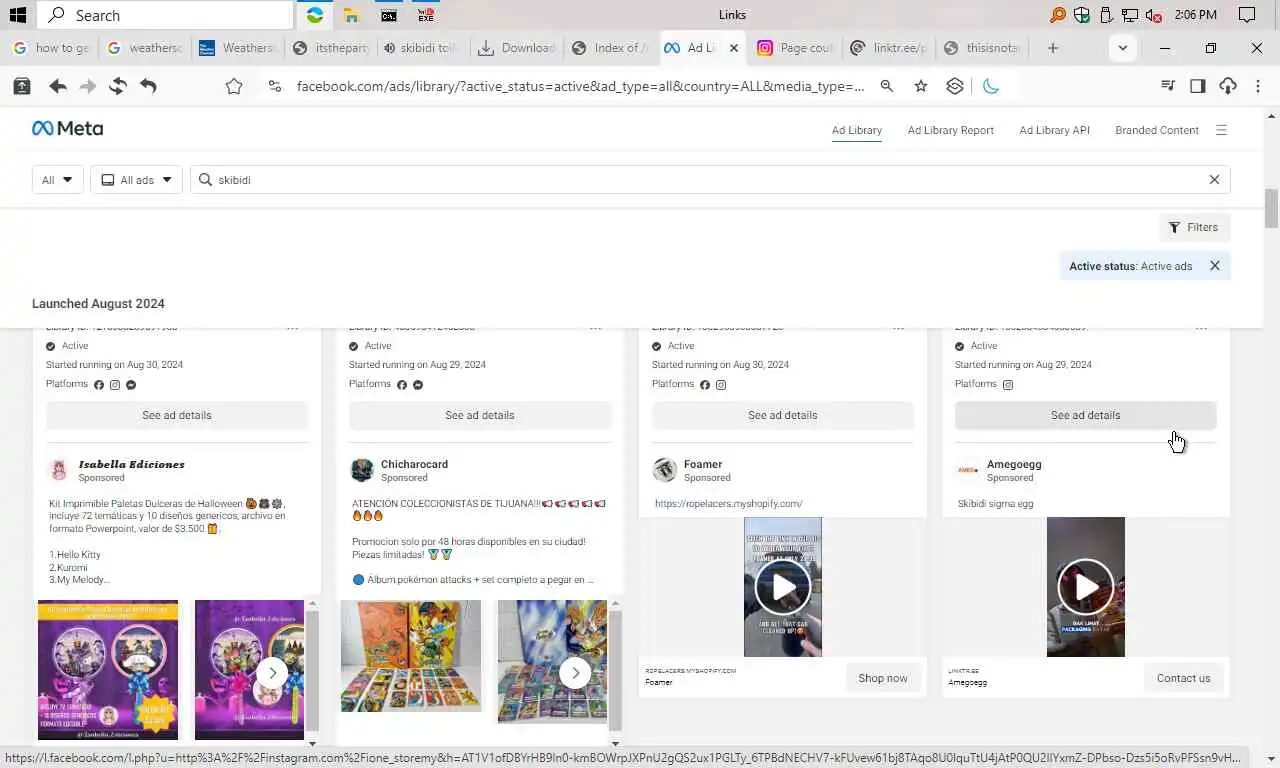
Task: Switch to the Instagram 'Page cou' tab
Action: point(795,48)
